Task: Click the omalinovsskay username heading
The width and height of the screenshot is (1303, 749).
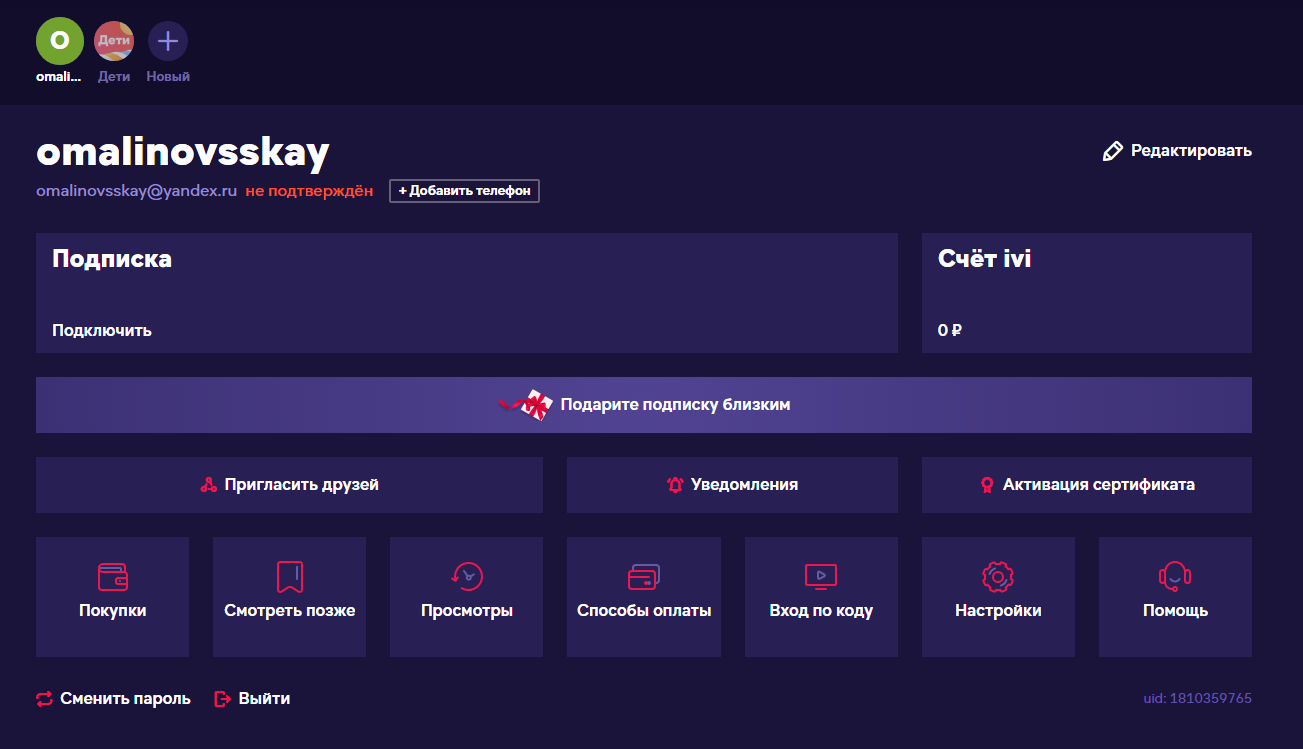Action: [x=183, y=152]
